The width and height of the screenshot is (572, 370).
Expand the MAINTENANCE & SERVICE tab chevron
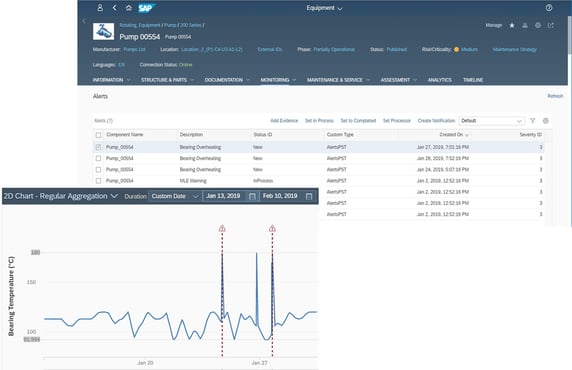[x=368, y=80]
